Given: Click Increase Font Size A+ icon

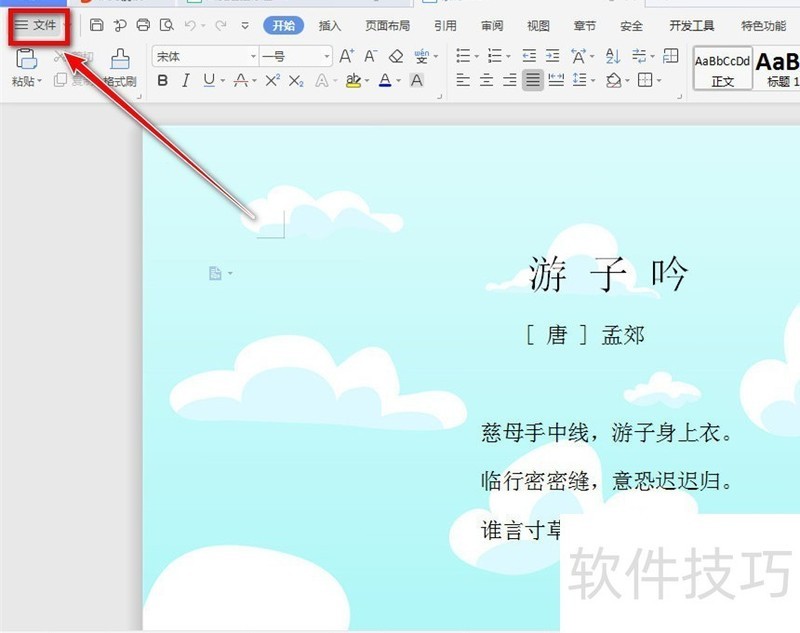Looking at the screenshot, I should click(347, 56).
